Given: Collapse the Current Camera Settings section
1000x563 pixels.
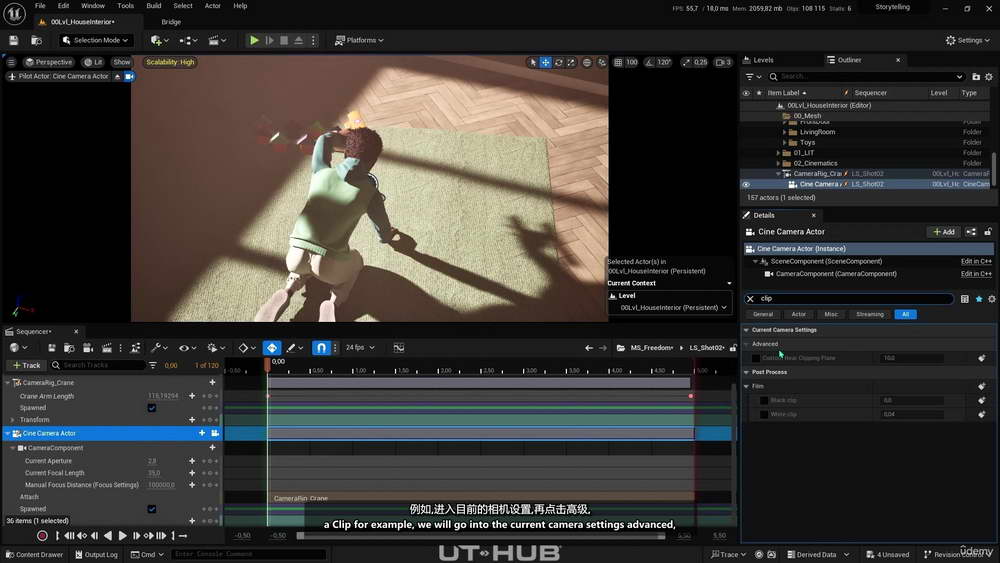Looking at the screenshot, I should (746, 330).
